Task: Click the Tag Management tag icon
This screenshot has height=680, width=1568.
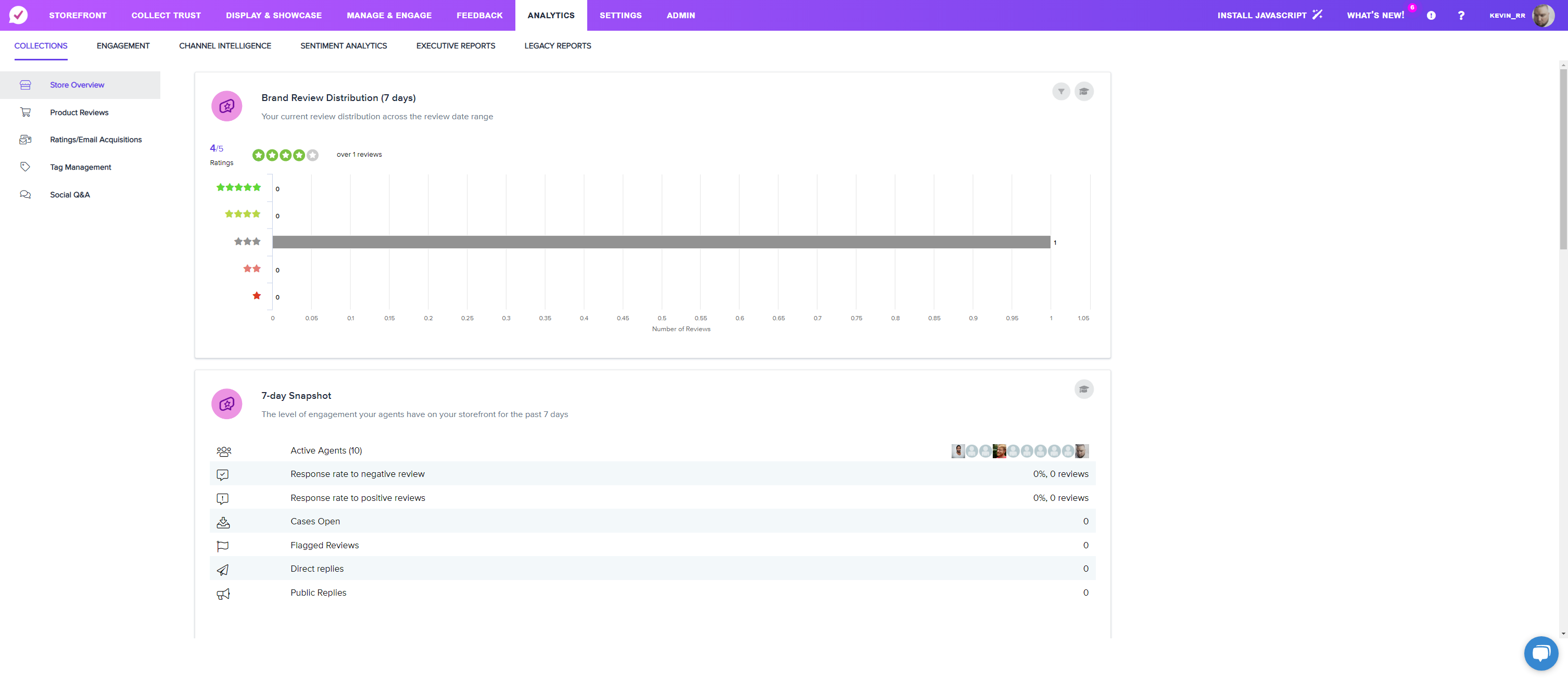Action: point(25,167)
